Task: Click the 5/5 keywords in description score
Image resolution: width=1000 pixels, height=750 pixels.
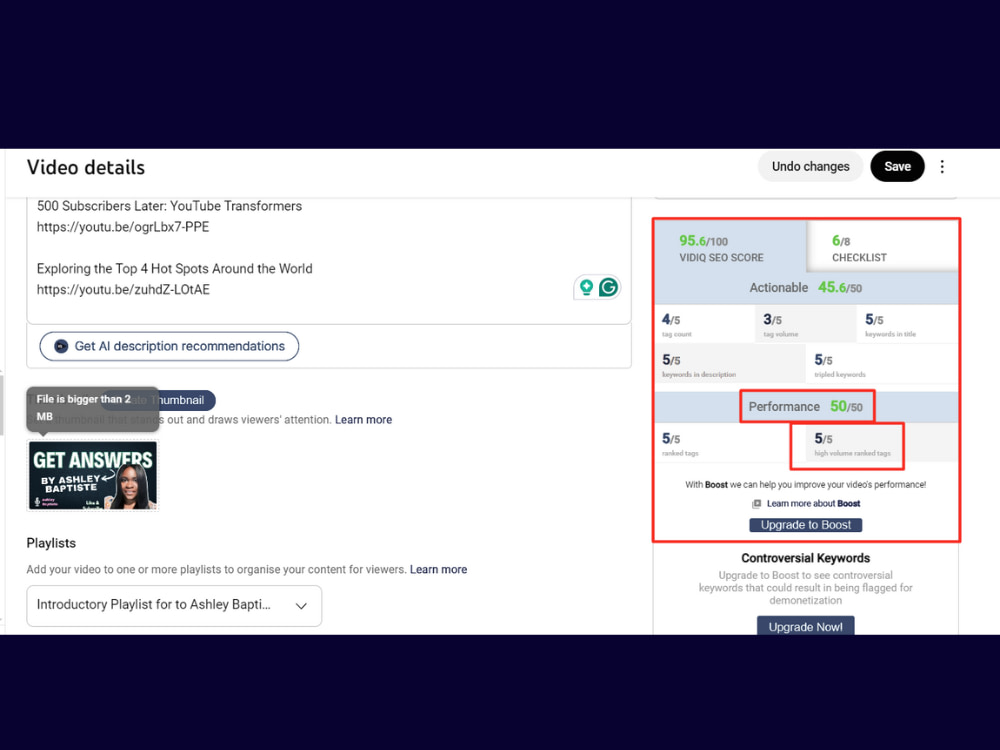Action: (730, 365)
